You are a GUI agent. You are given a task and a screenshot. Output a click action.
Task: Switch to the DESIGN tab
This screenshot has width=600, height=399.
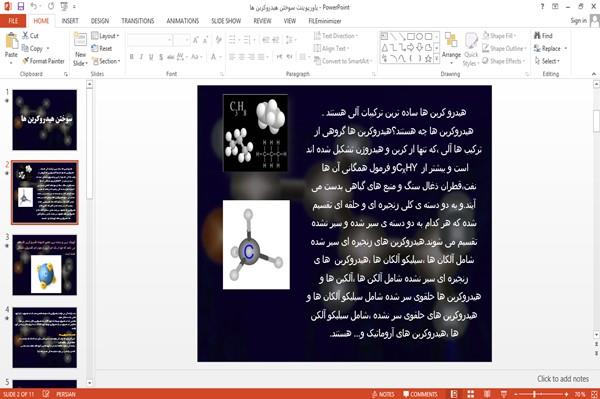click(x=100, y=21)
